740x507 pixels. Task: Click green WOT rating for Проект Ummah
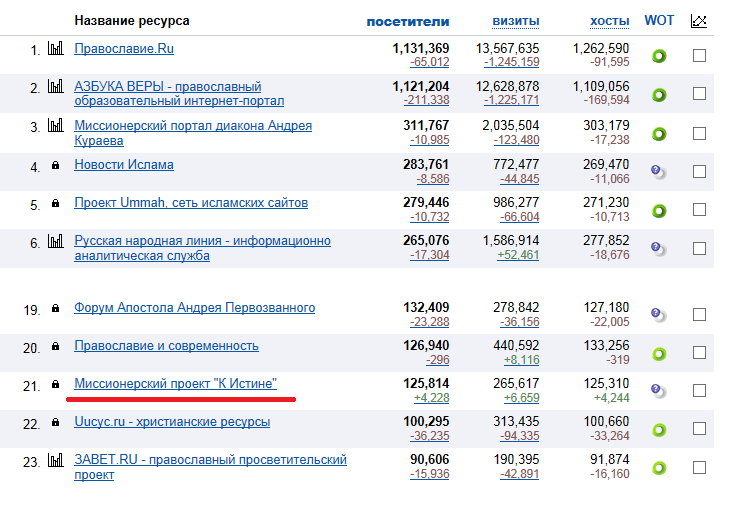click(659, 211)
